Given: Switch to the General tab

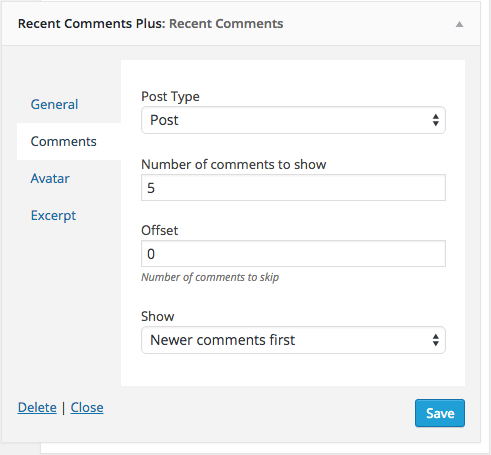Looking at the screenshot, I should (x=54, y=104).
